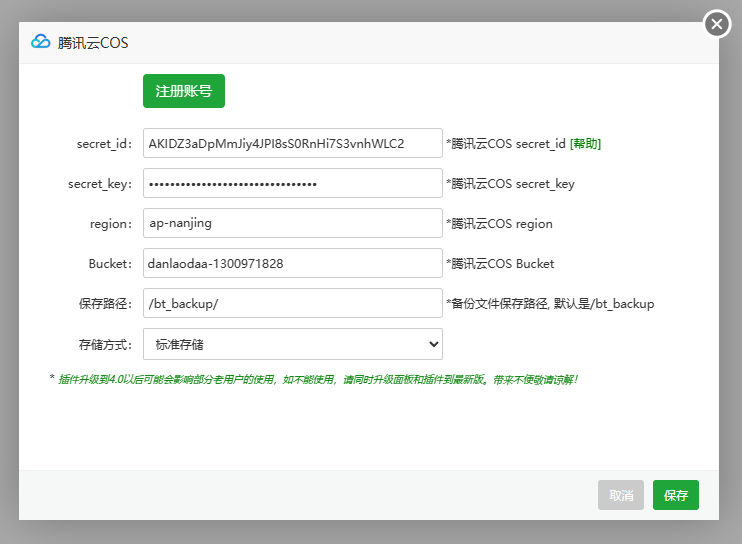This screenshot has width=742, height=544.
Task: Click the green italic 插件升级到4.0 upgrade notice
Action: [318, 379]
